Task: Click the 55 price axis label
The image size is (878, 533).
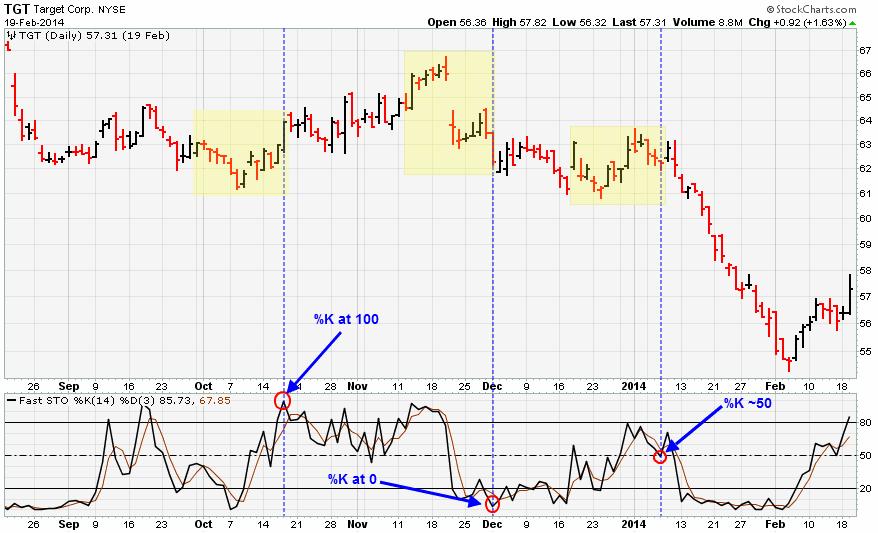Action: tap(865, 352)
